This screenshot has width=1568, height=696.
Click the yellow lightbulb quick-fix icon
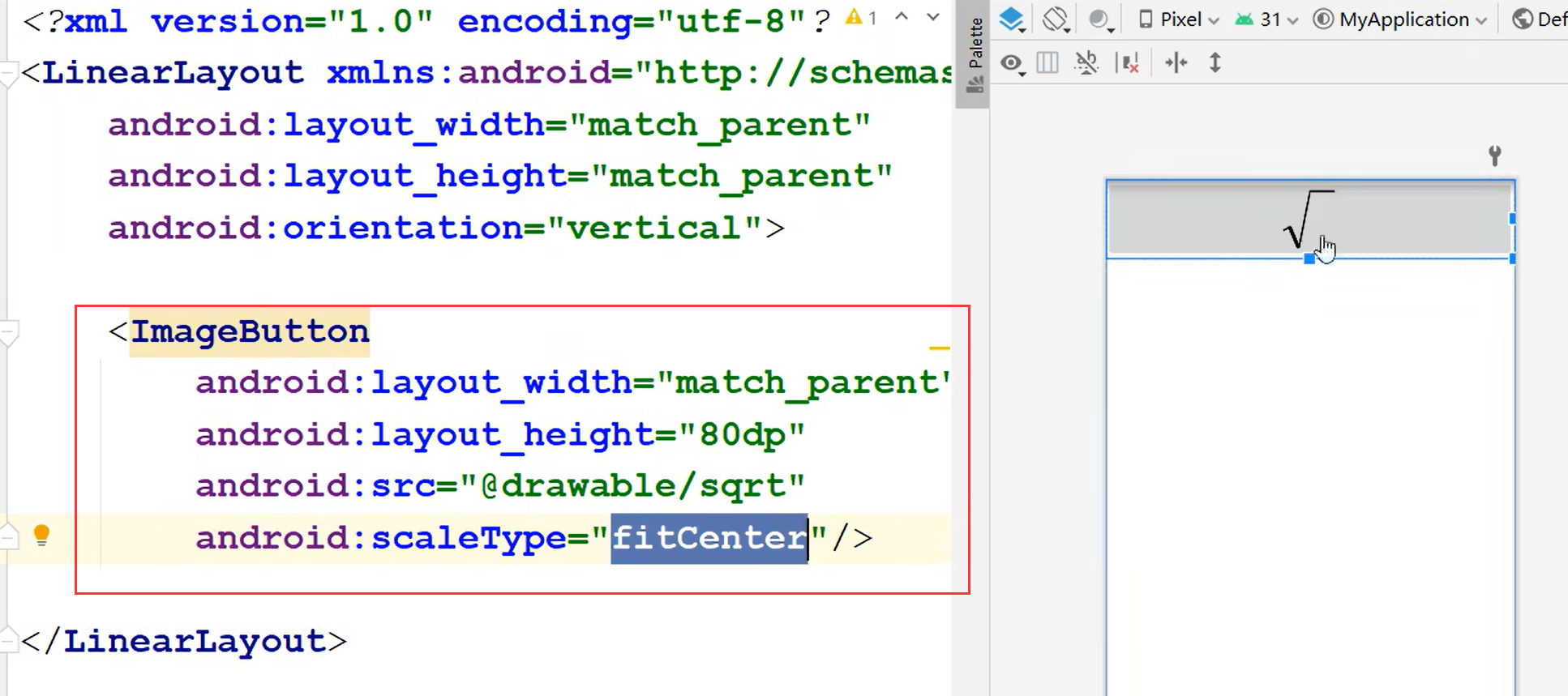point(42,536)
